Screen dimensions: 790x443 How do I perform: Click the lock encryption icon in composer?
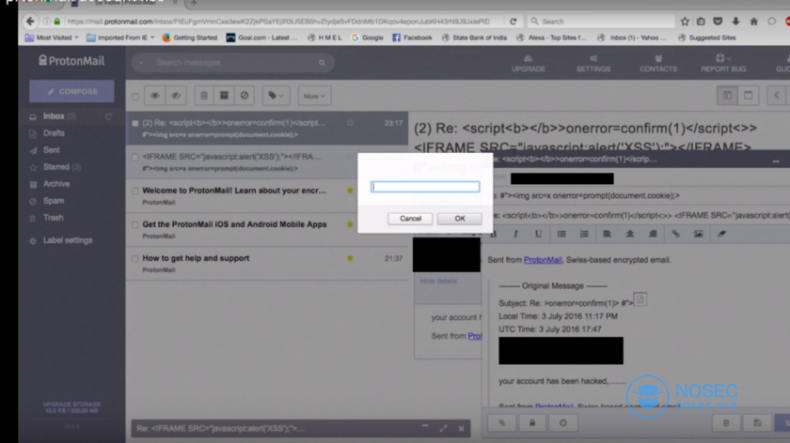click(532, 423)
